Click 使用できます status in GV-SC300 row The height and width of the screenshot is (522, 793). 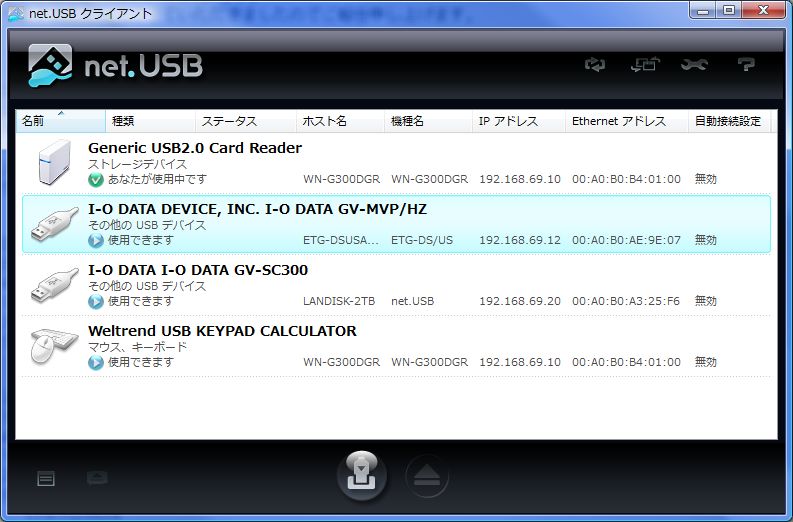141,301
